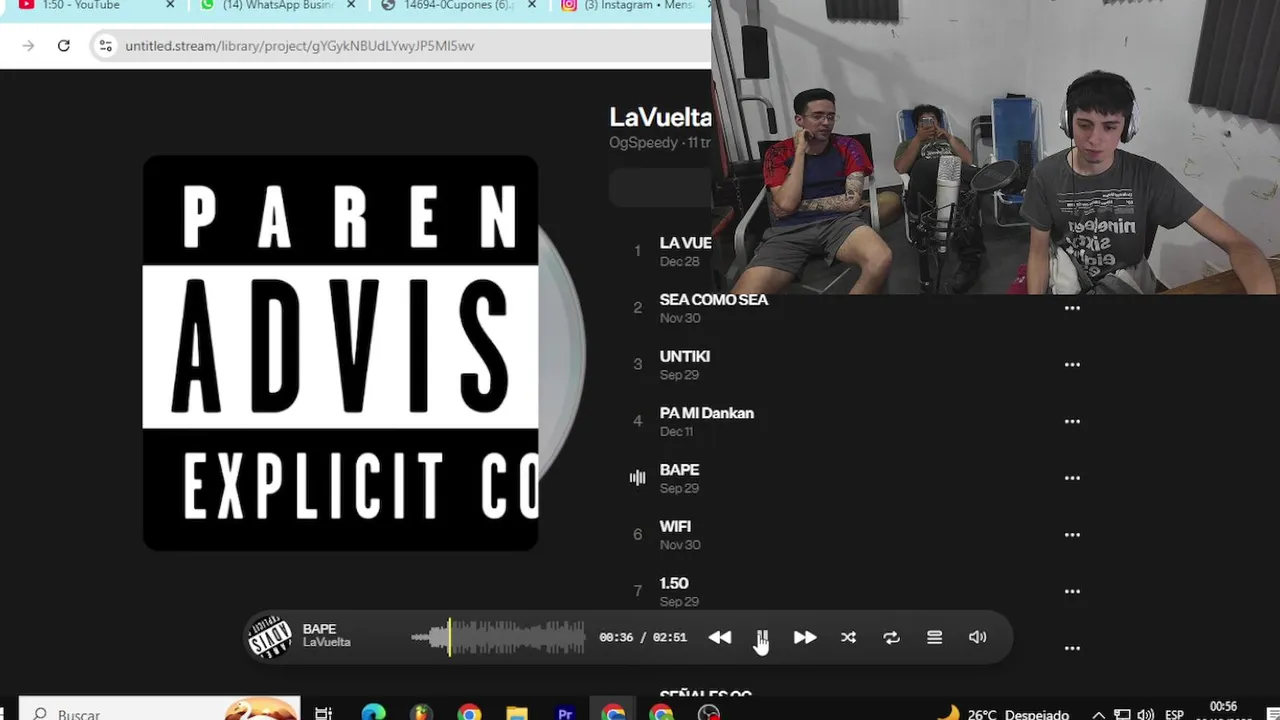The image size is (1280, 720).
Task: Close the YouTube tab
Action: tap(170, 5)
